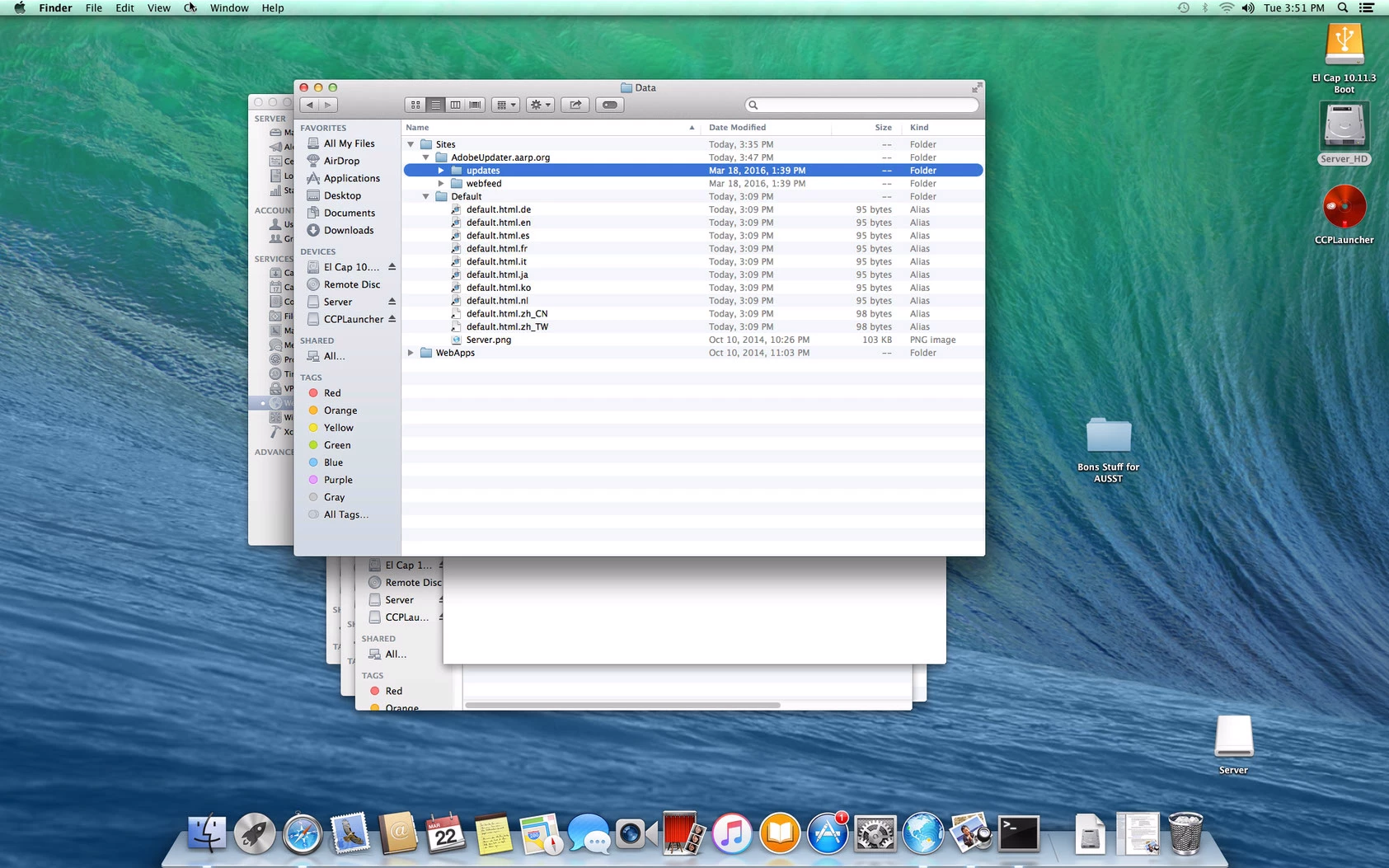Open Messages from the Dock
The image size is (1389, 868).
tap(589, 834)
